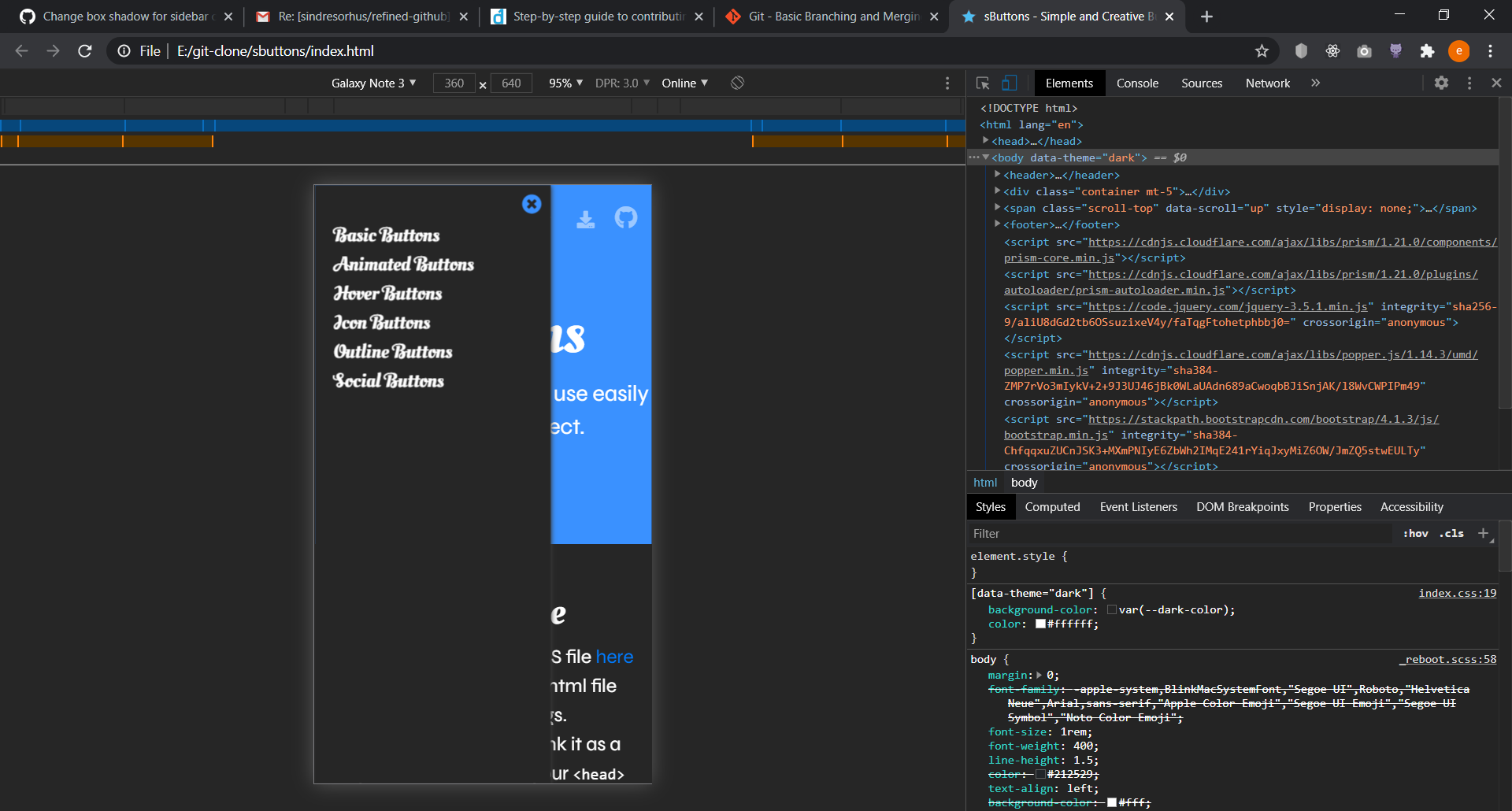Click the browser back arrow

[x=21, y=51]
